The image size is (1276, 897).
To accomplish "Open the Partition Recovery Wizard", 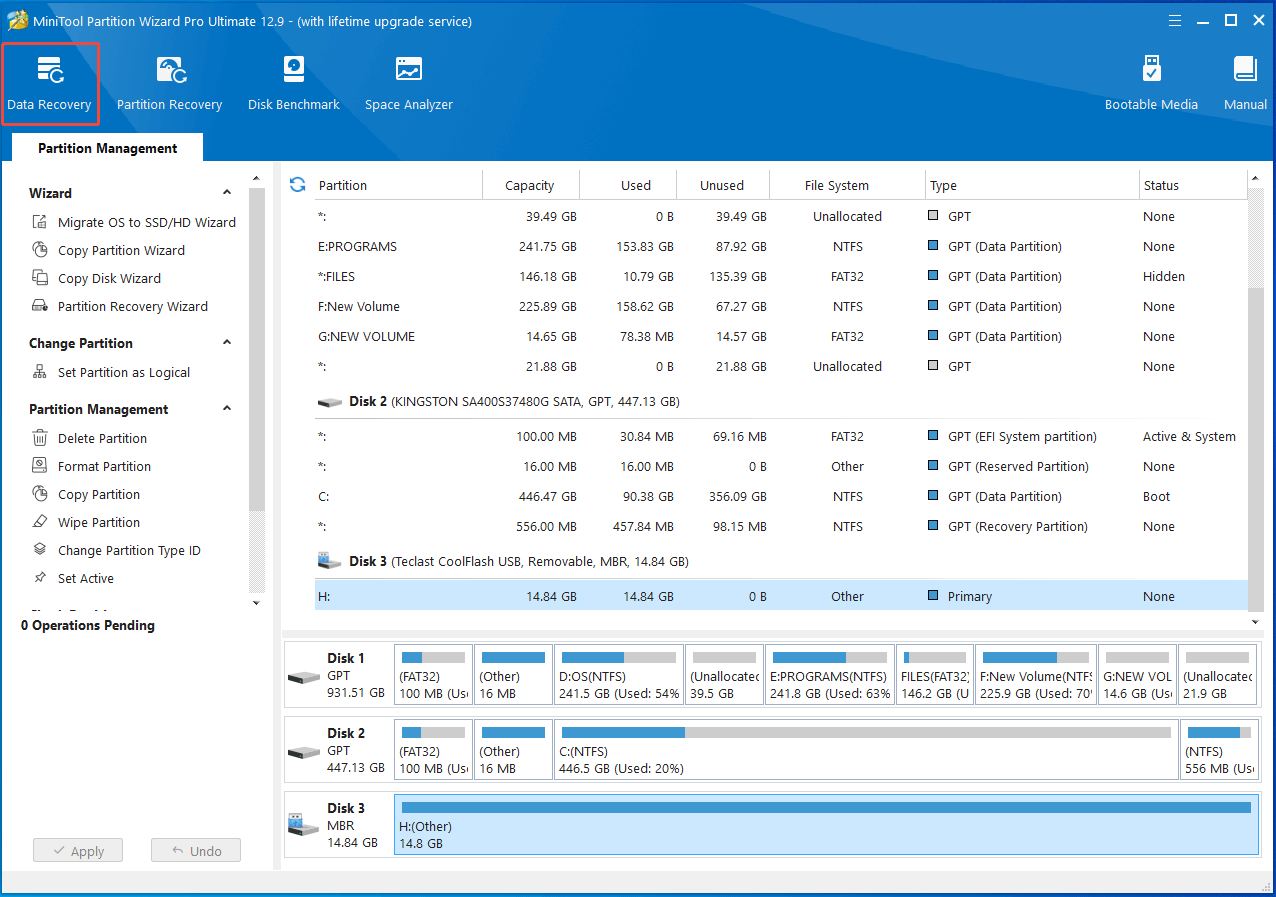I will click(x=120, y=306).
